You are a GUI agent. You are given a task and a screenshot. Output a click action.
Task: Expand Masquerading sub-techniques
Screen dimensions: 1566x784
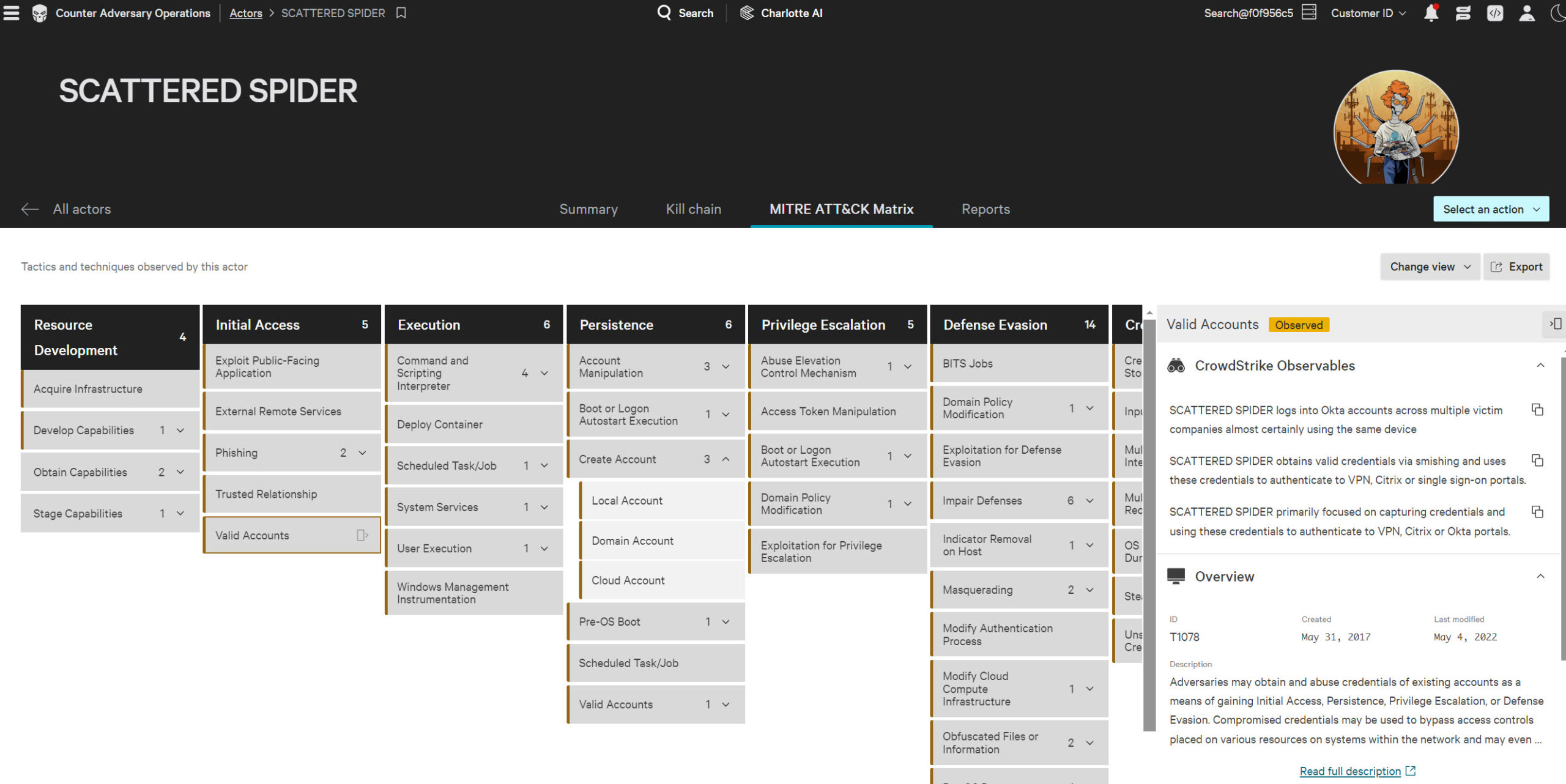[x=1089, y=590]
